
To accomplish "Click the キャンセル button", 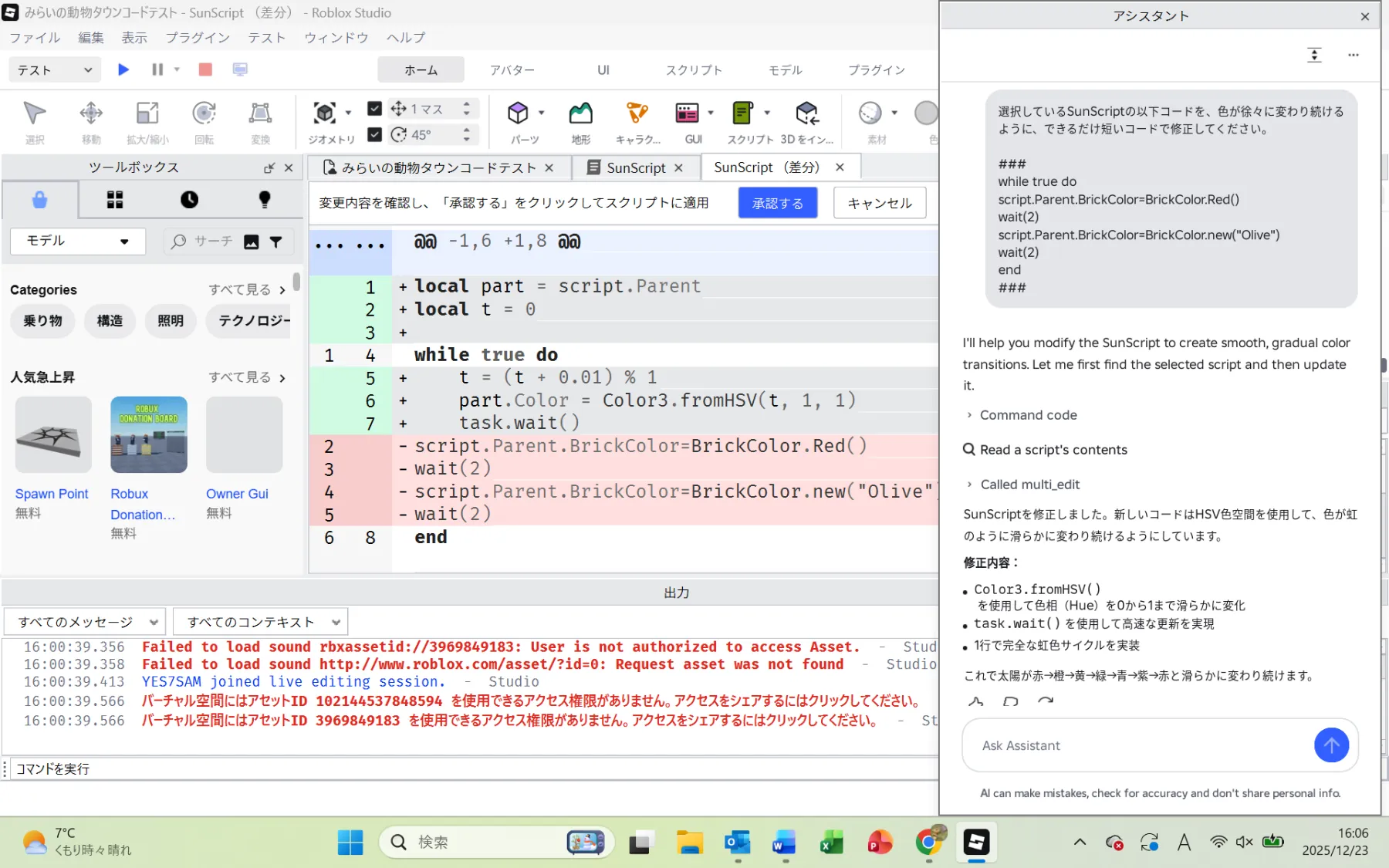I will click(x=880, y=203).
